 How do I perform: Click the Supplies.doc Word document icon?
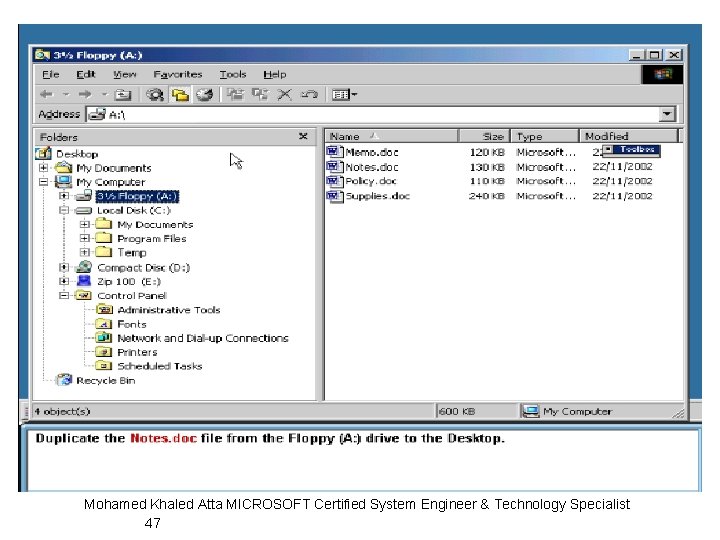335,197
